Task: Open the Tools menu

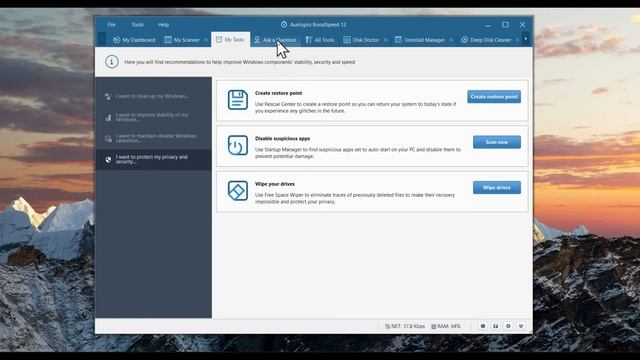Action: click(x=138, y=24)
